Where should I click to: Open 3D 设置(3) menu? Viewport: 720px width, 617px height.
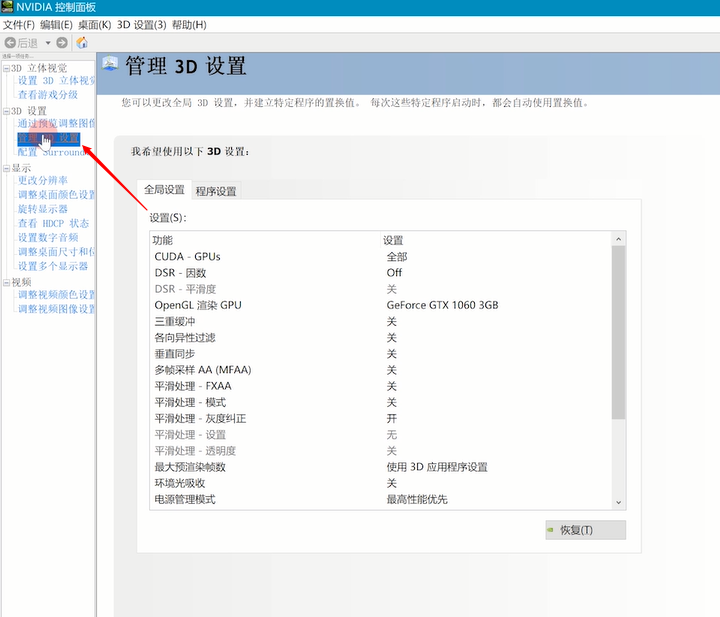tap(141, 25)
